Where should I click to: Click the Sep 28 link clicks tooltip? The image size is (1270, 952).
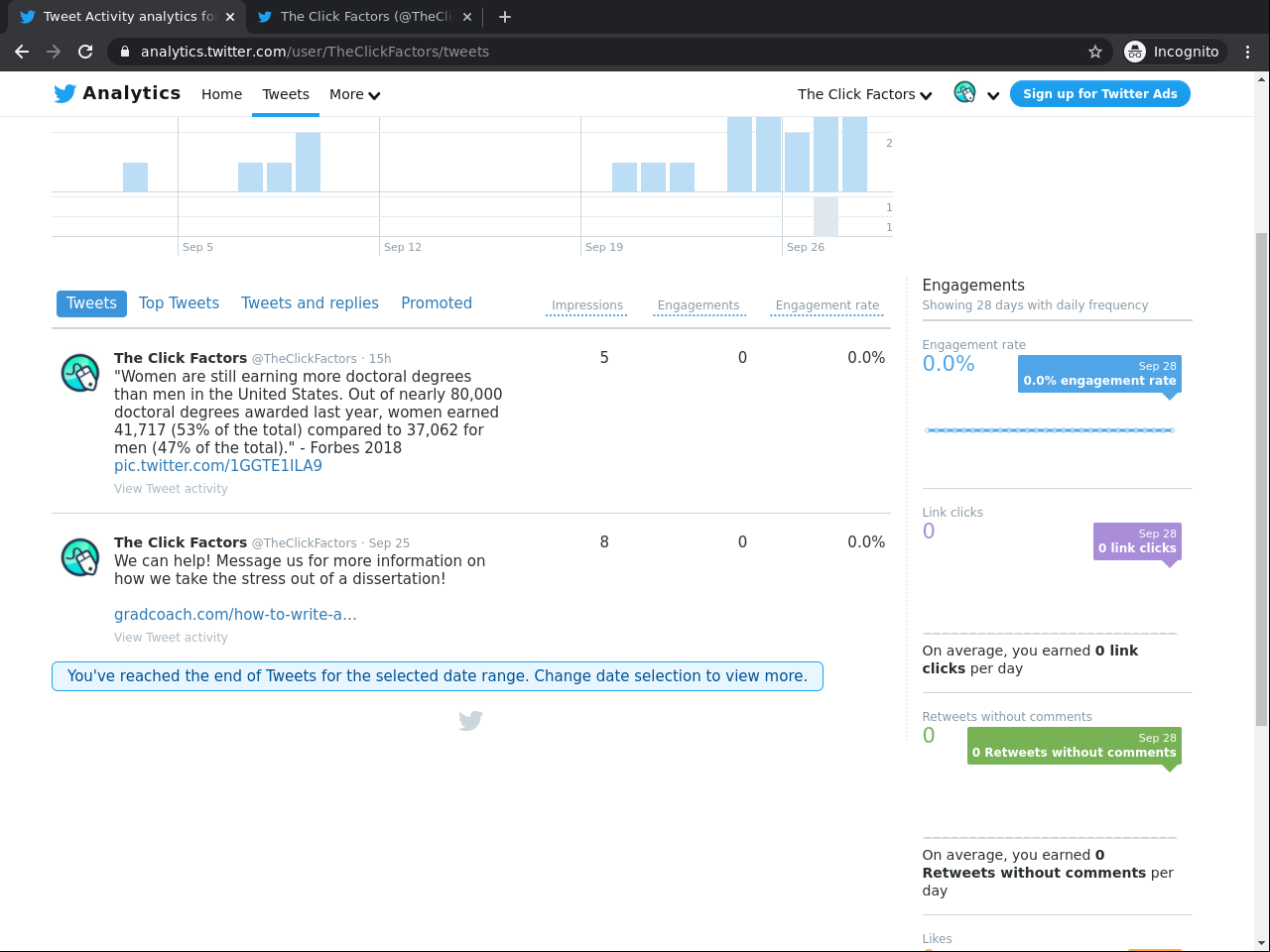[x=1137, y=541]
